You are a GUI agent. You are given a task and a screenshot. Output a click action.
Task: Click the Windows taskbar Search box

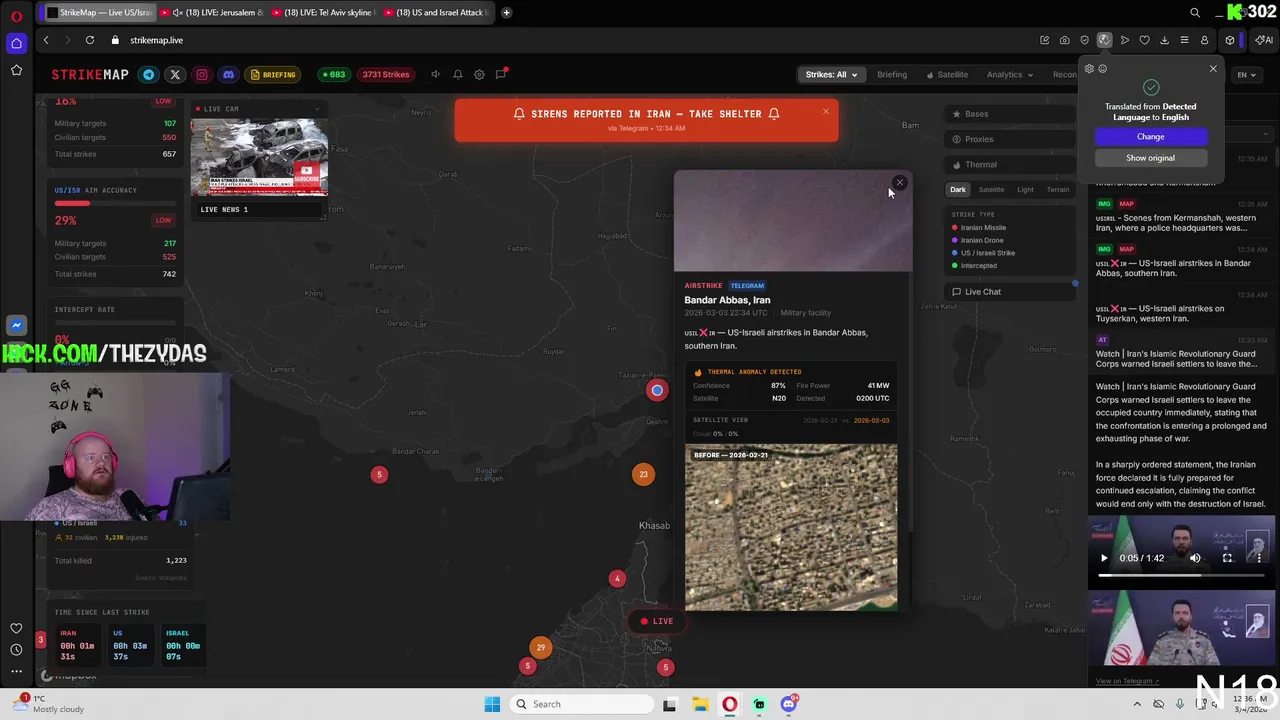[582, 704]
